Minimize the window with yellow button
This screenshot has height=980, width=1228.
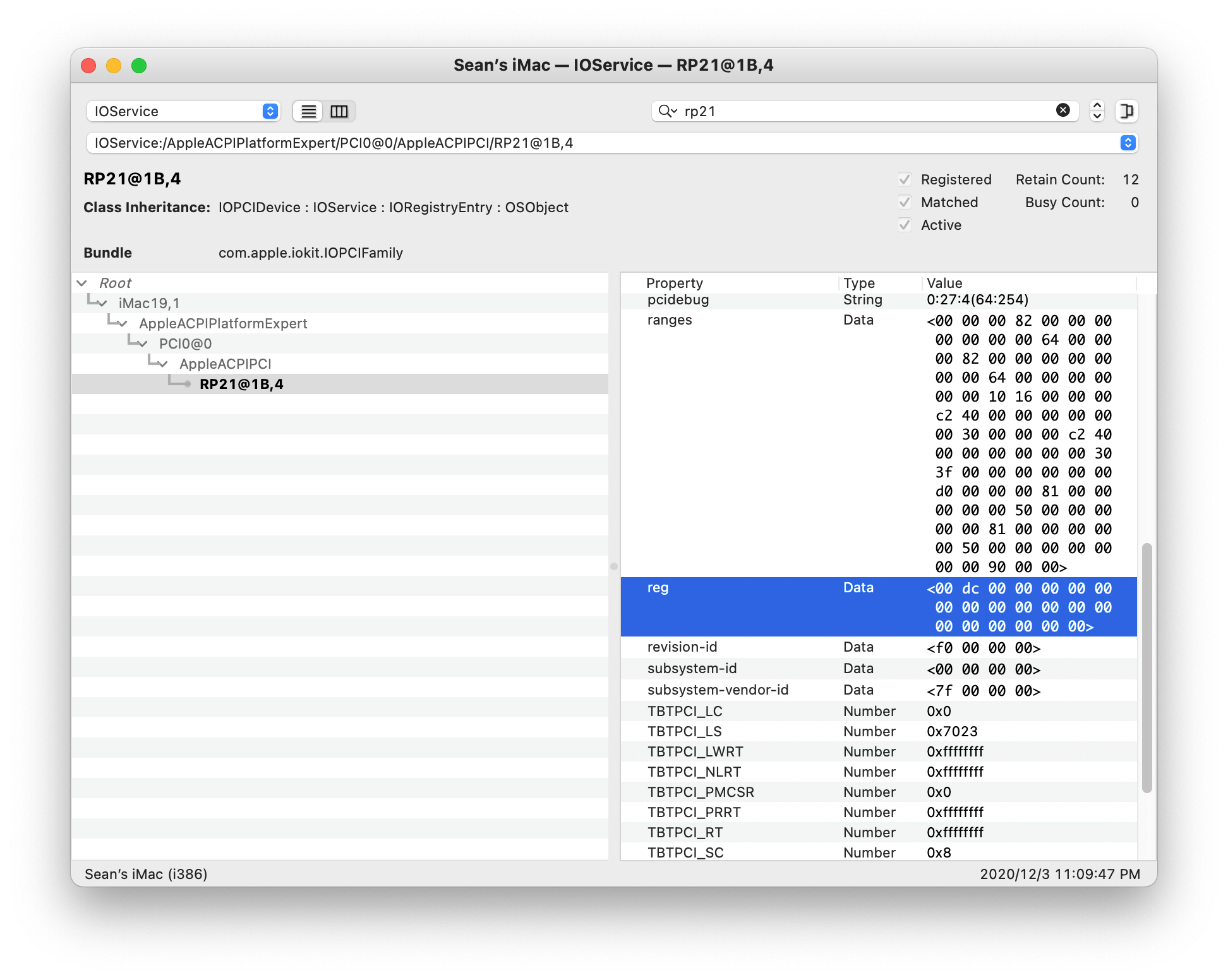point(114,66)
